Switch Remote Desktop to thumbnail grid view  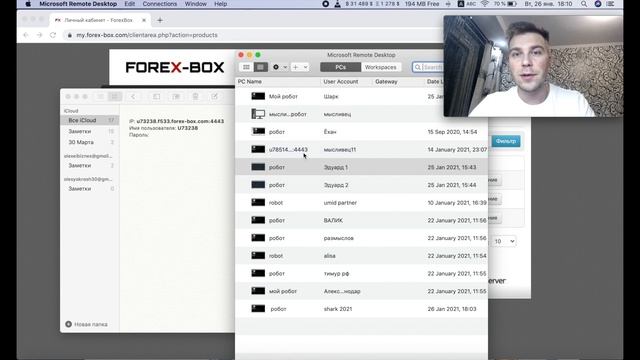click(246, 67)
